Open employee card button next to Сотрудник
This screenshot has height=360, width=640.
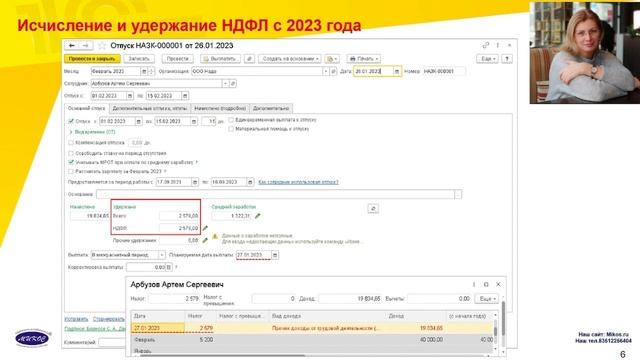[233, 84]
